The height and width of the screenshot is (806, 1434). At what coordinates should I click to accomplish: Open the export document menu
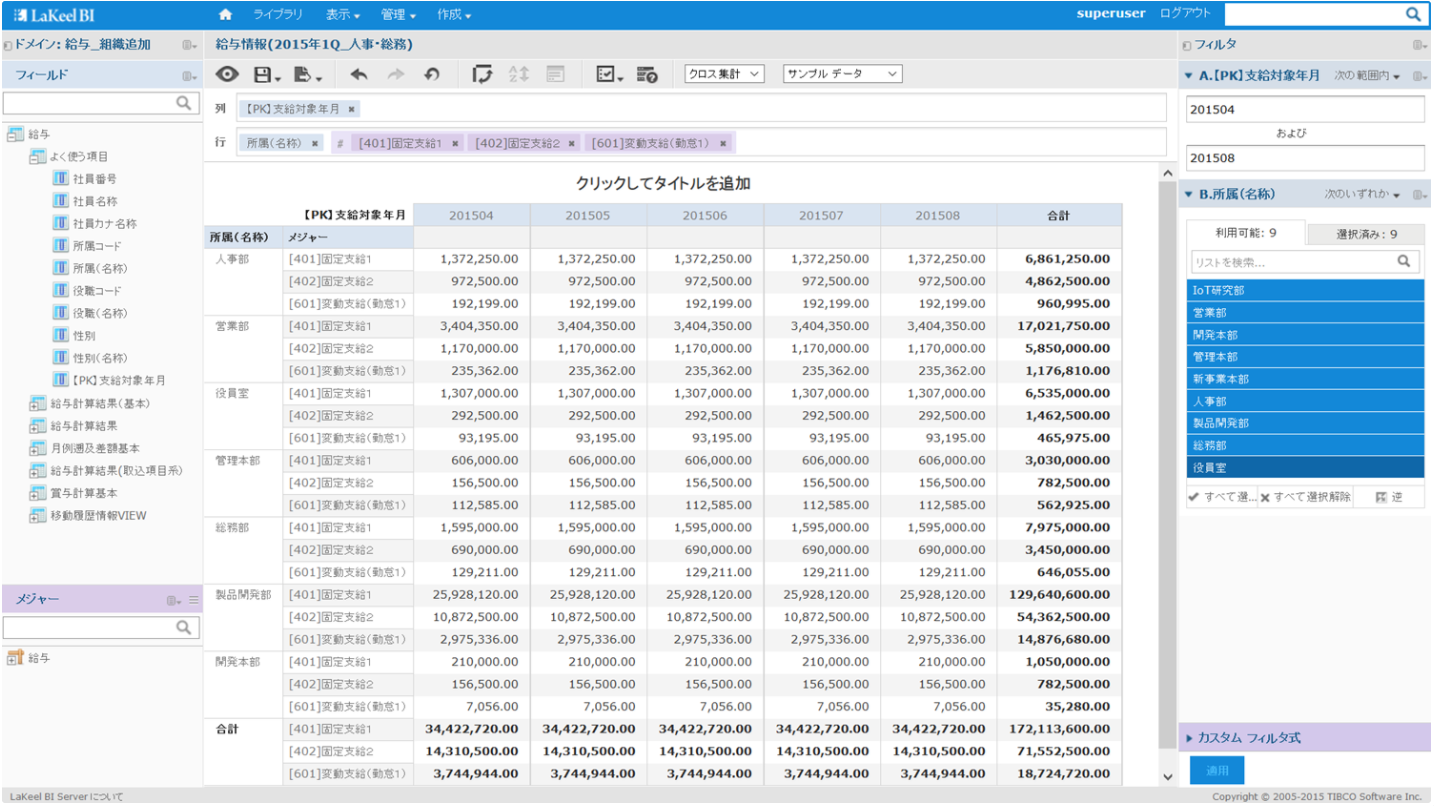tap(307, 74)
